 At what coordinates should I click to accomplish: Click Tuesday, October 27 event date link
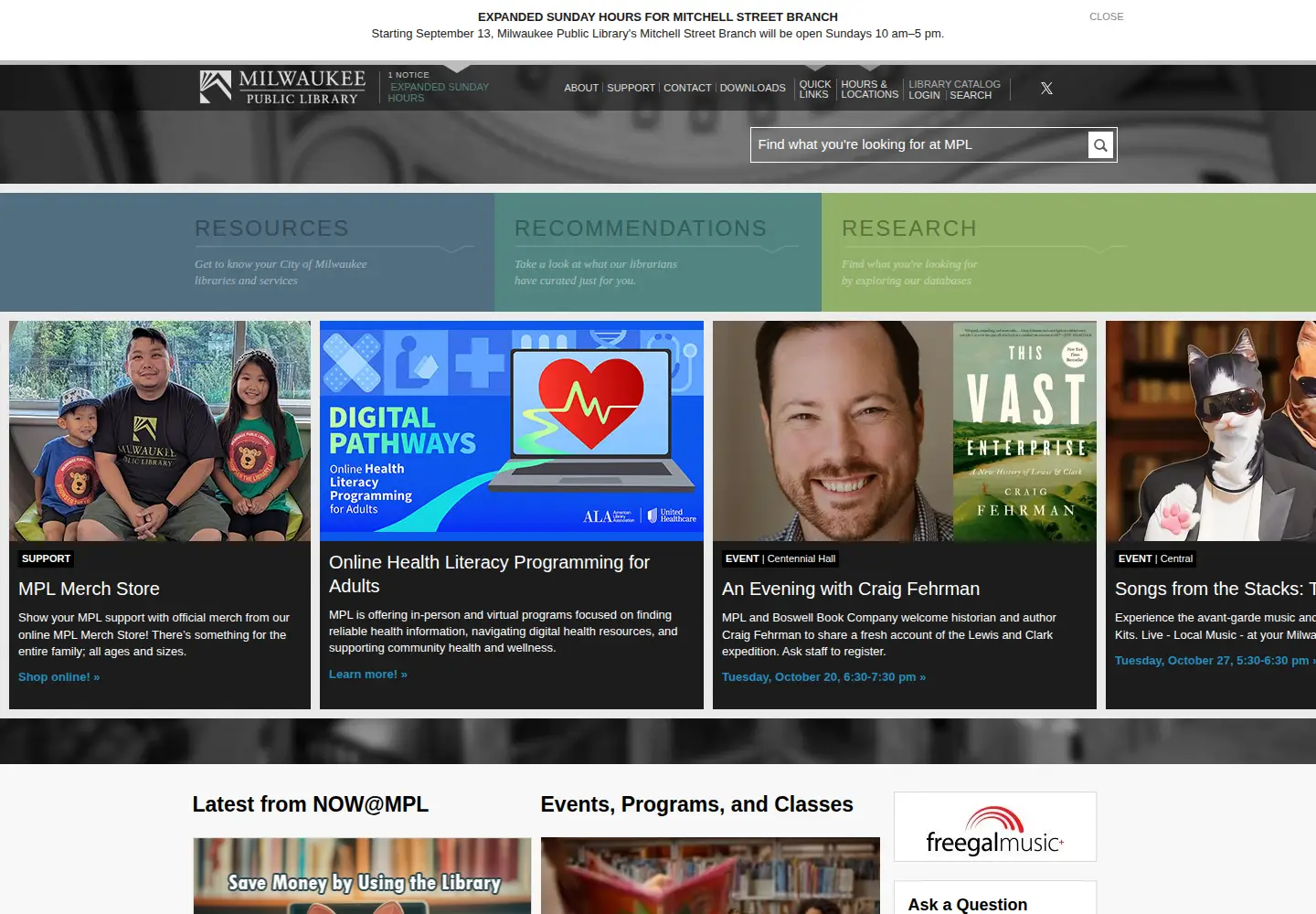point(1215,661)
